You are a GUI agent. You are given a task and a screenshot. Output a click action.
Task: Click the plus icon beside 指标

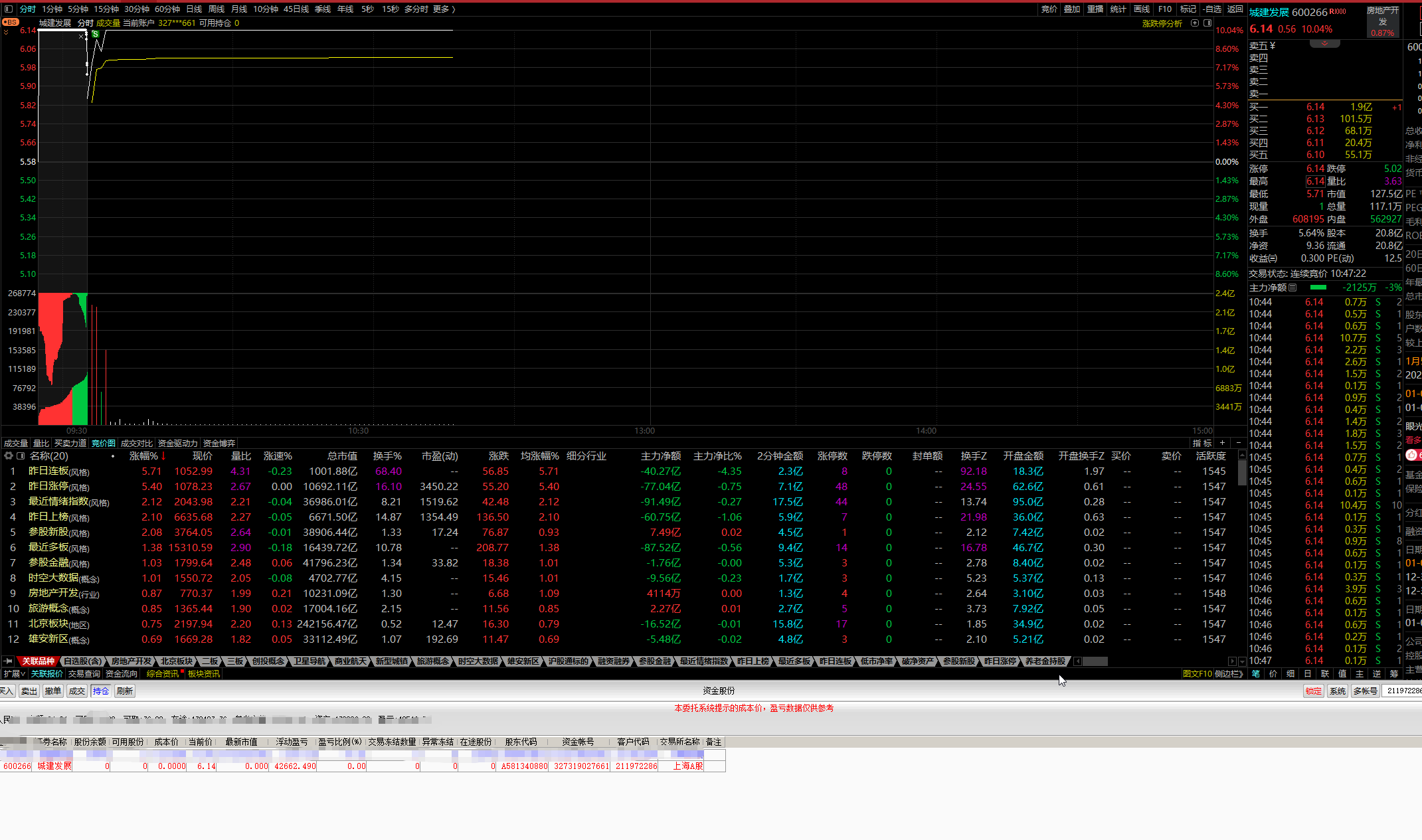click(x=1222, y=443)
